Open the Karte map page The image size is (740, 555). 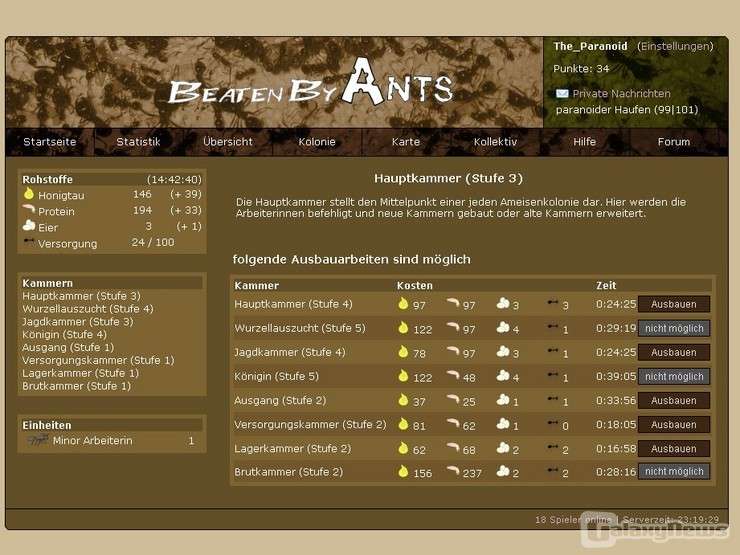click(406, 142)
